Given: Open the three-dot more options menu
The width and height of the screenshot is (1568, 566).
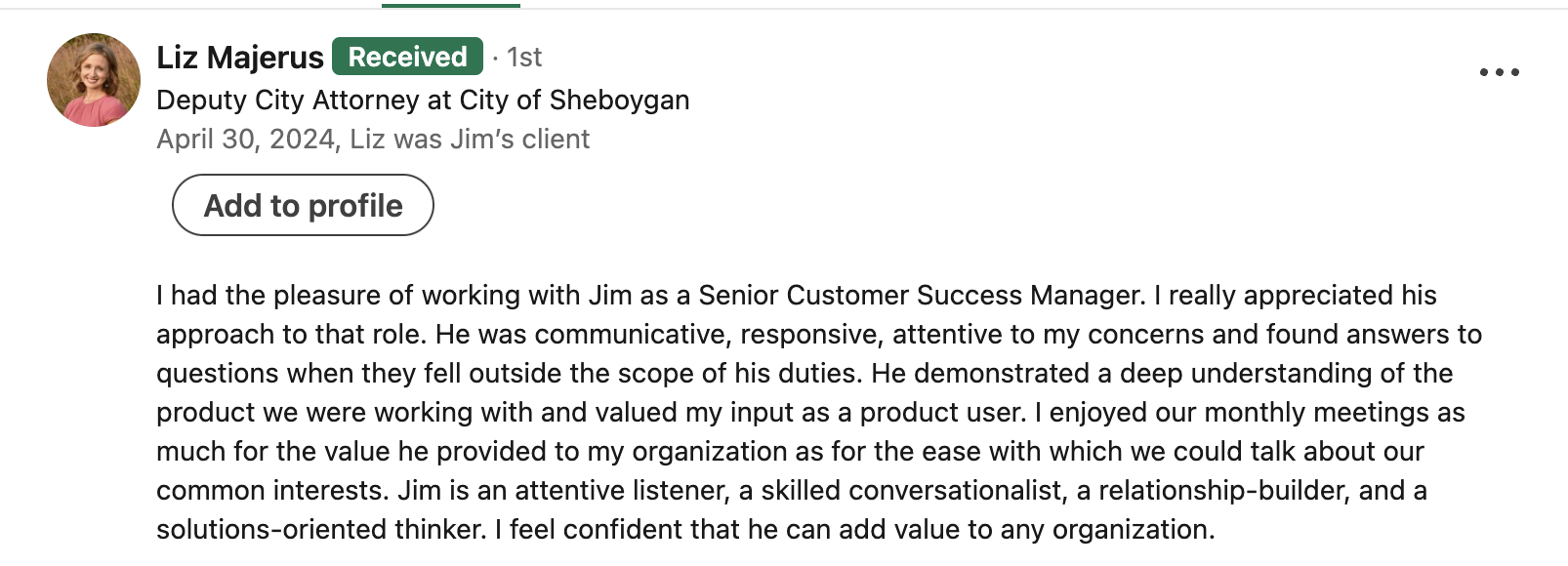Looking at the screenshot, I should (x=1499, y=72).
